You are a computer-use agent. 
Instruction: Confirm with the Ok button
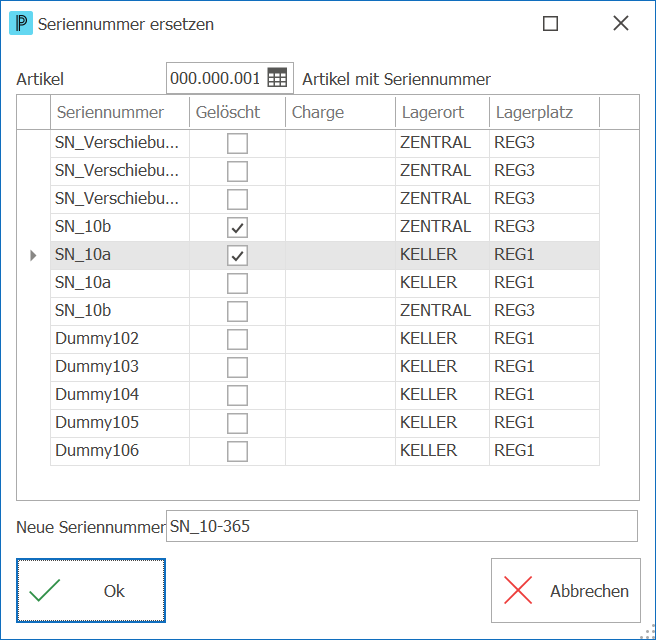91,591
